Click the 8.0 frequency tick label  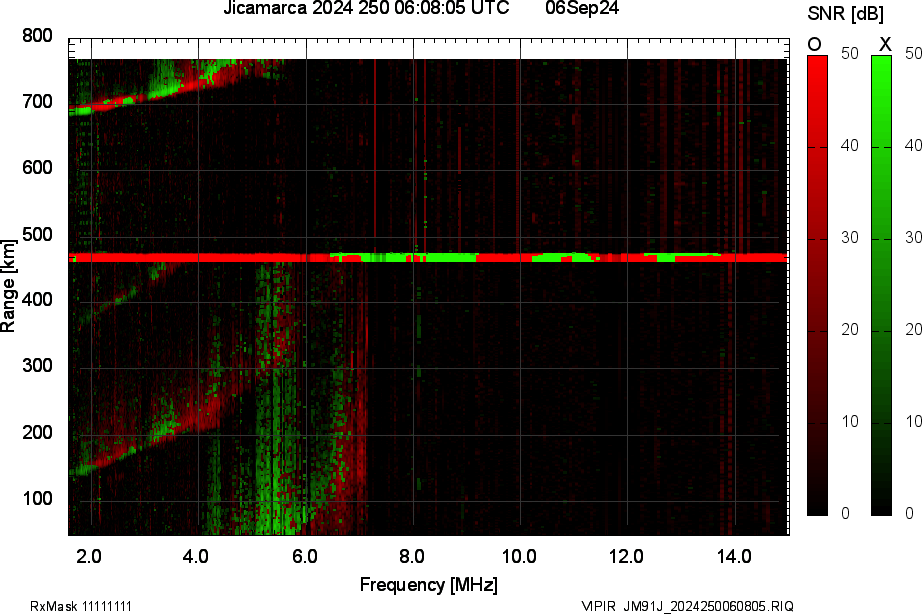[x=412, y=556]
